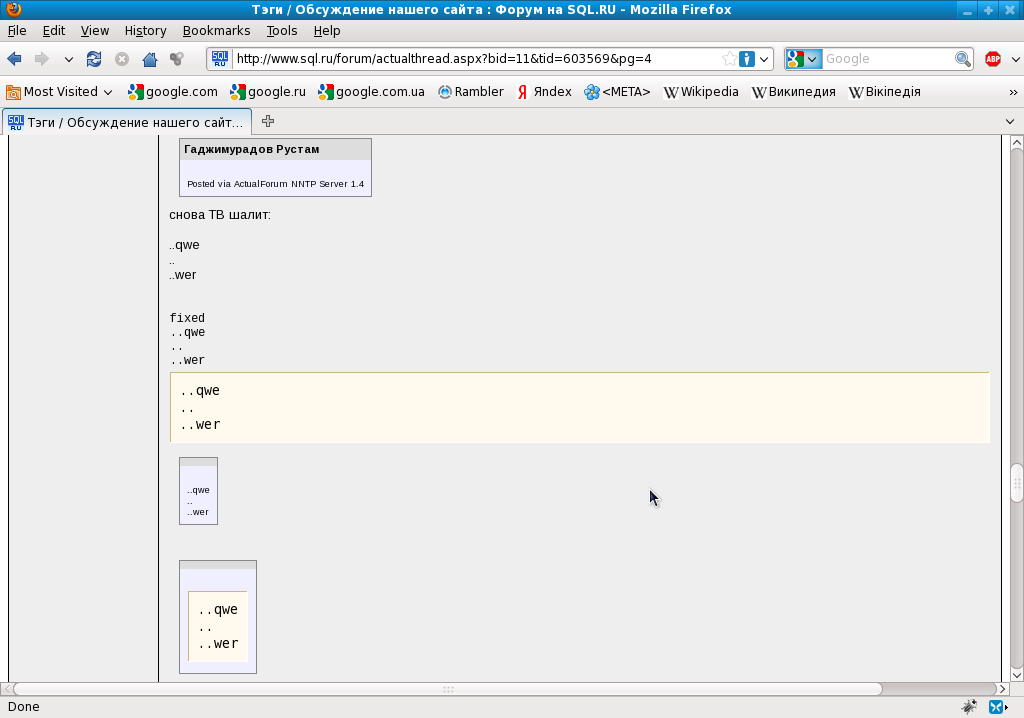Click the Firebug bug icon in status bar
This screenshot has width=1024, height=718.
tap(969, 707)
